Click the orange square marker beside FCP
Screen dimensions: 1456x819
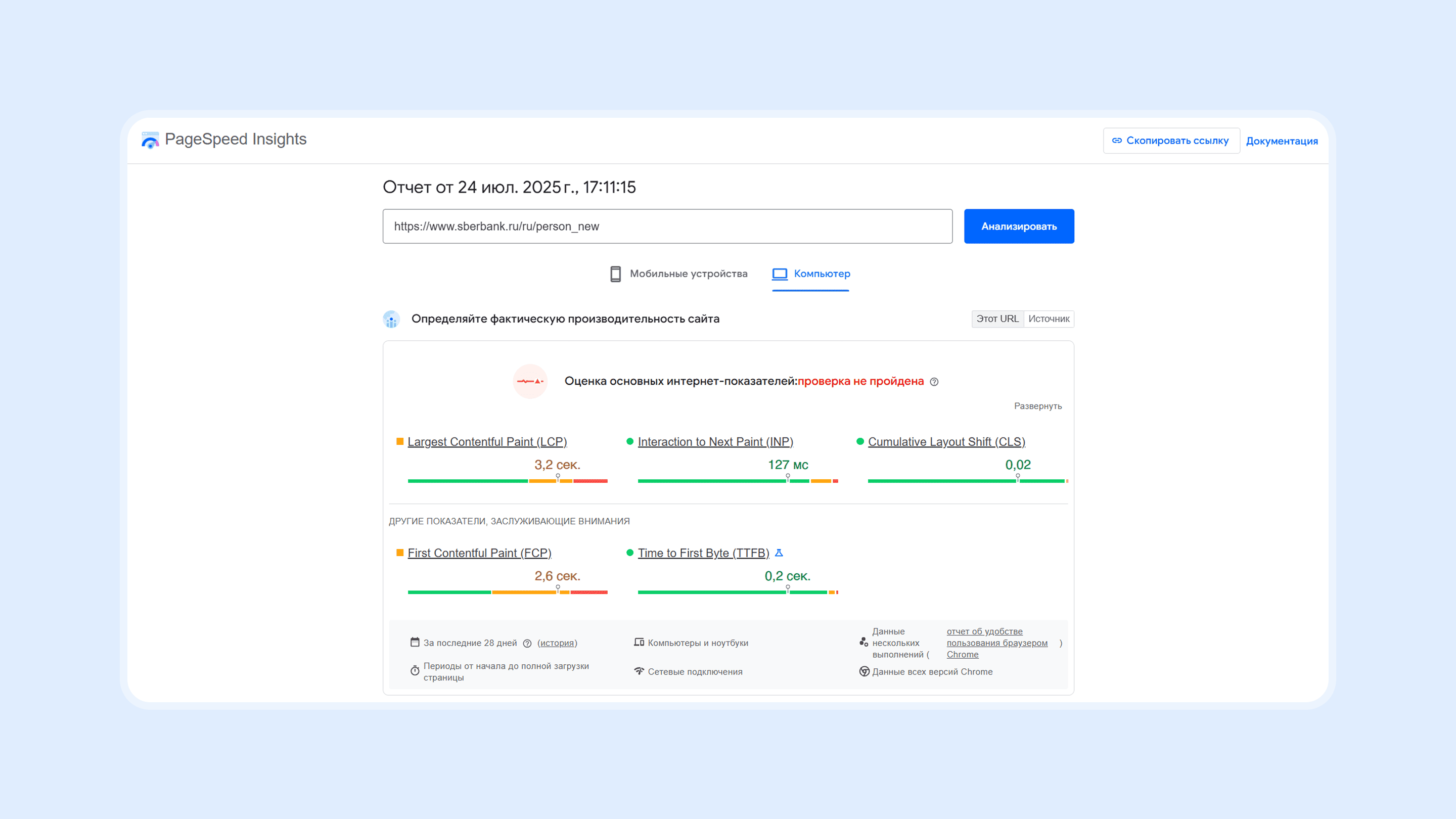click(399, 553)
